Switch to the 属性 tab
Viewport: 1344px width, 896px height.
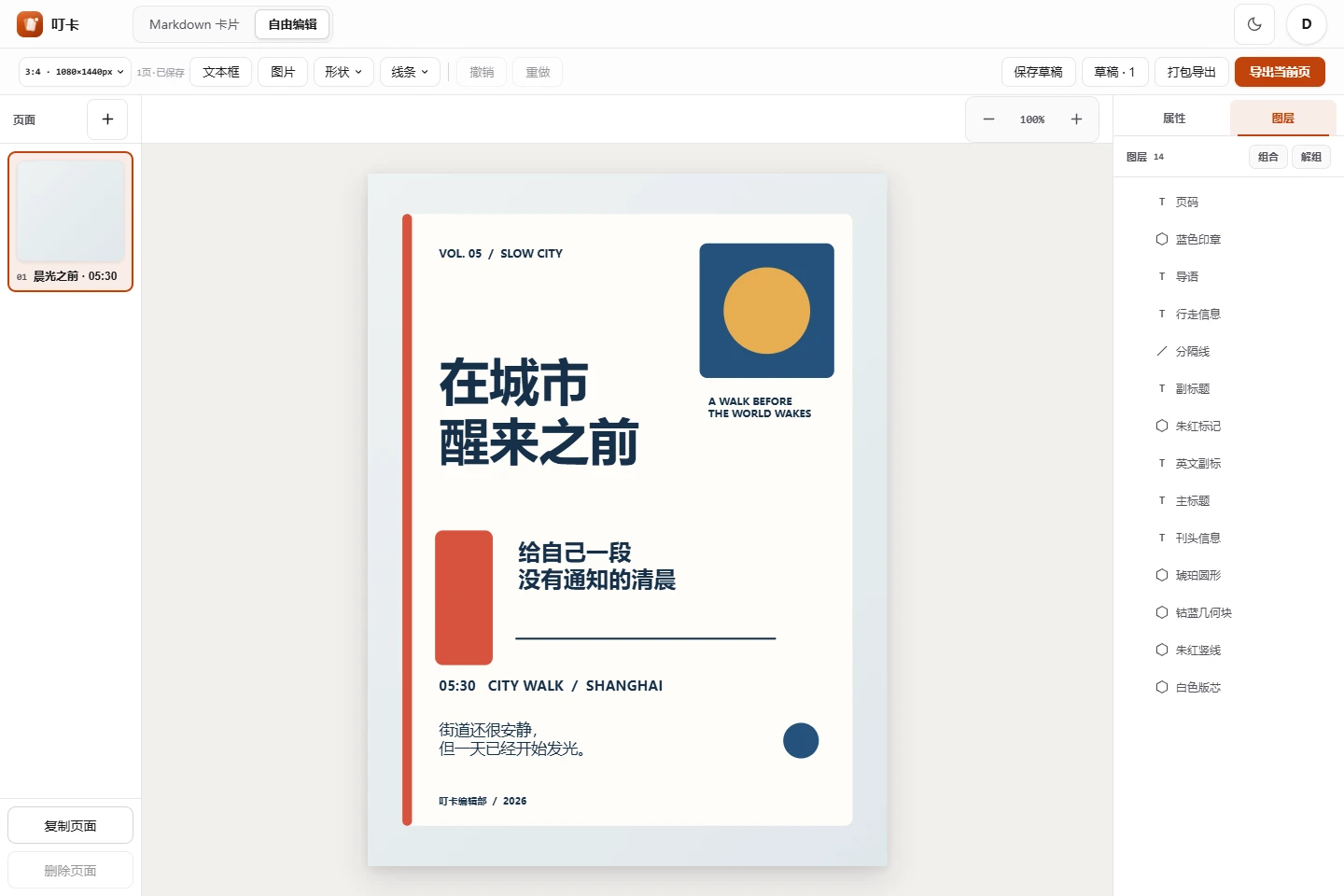1174,119
